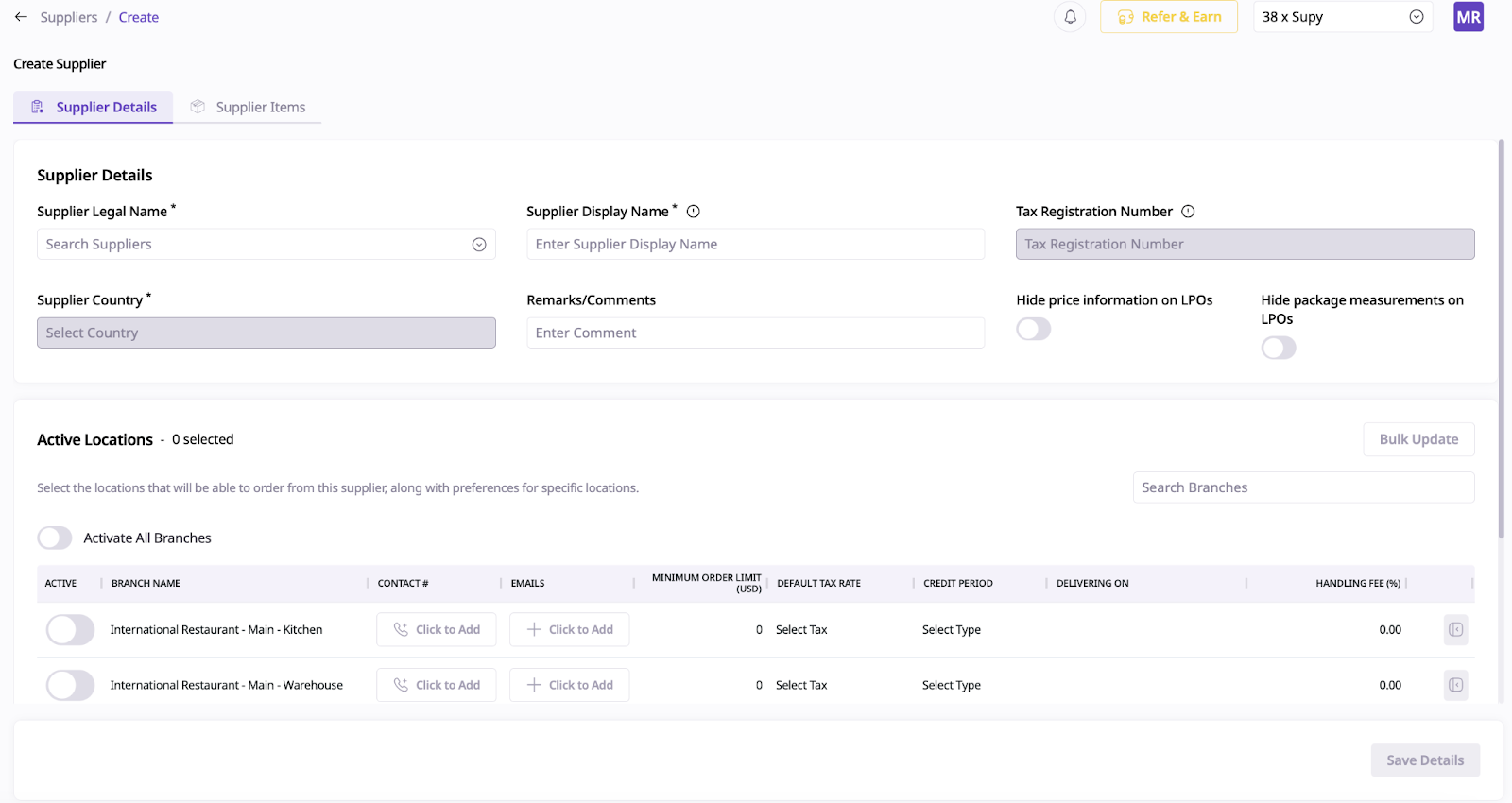This screenshot has width=1512, height=803.
Task: Go to Suppliers breadcrumb link
Action: pyautogui.click(x=68, y=17)
